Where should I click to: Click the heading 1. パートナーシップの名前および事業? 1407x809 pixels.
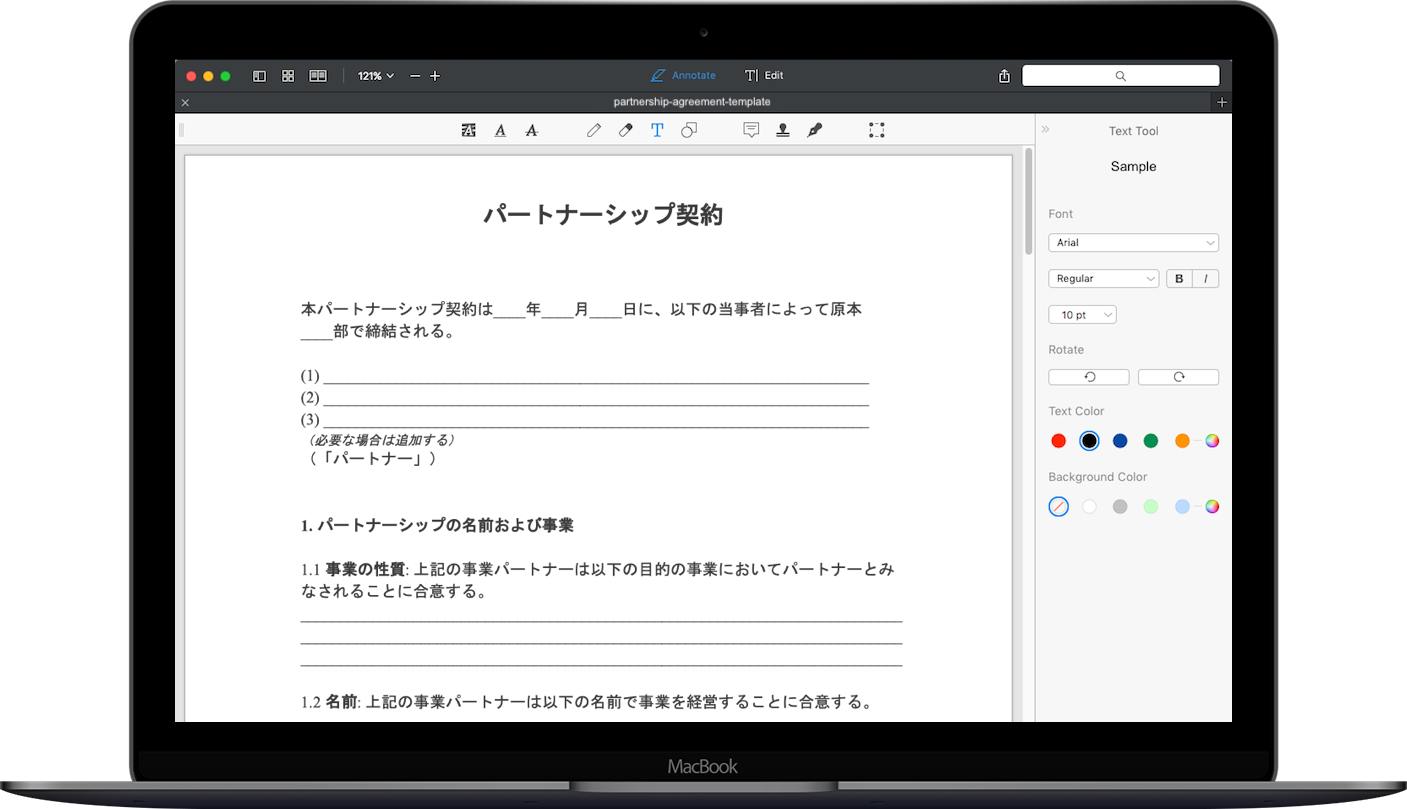[437, 525]
